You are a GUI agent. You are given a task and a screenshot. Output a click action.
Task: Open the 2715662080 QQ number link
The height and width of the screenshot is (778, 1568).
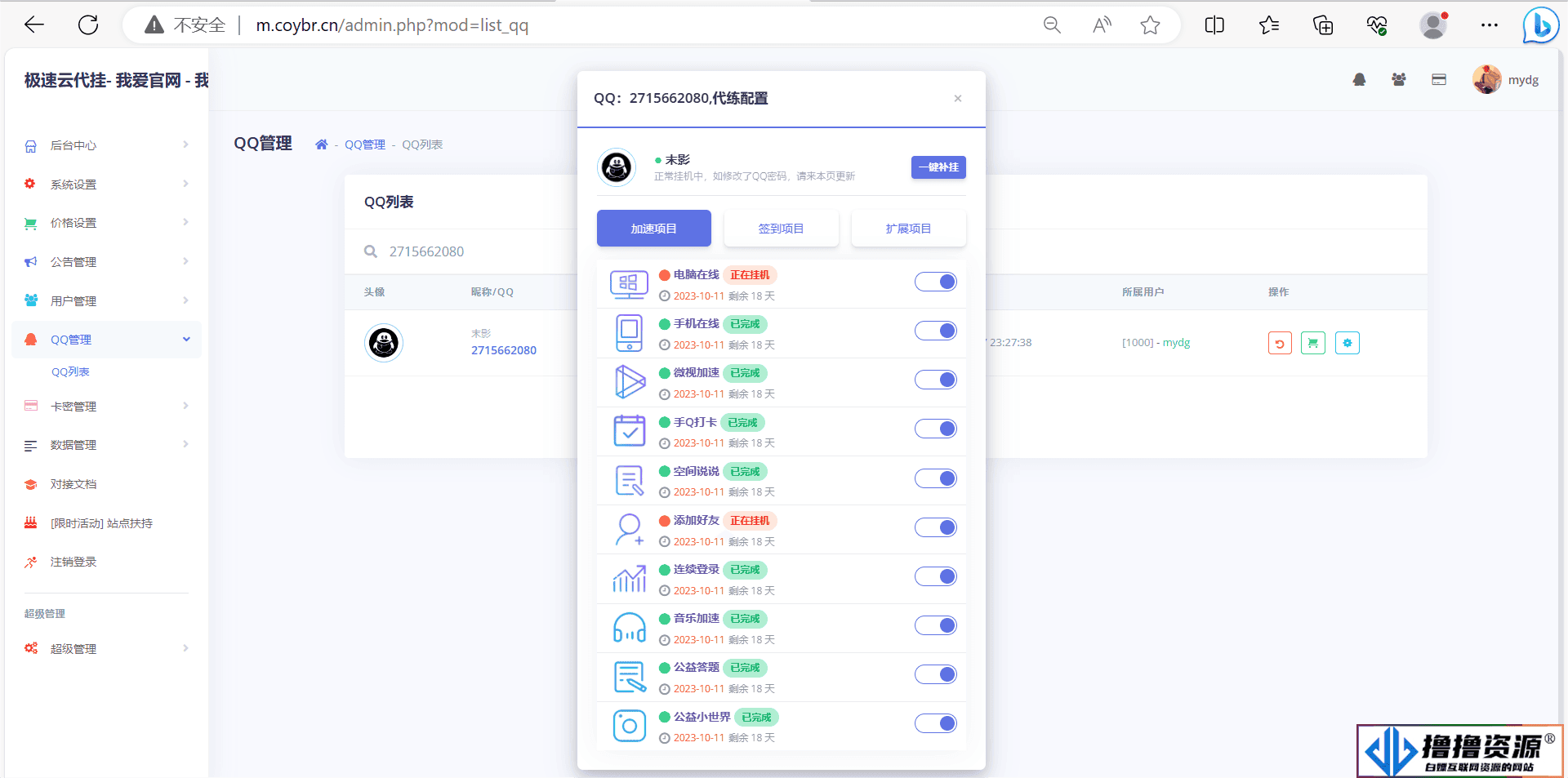click(504, 350)
